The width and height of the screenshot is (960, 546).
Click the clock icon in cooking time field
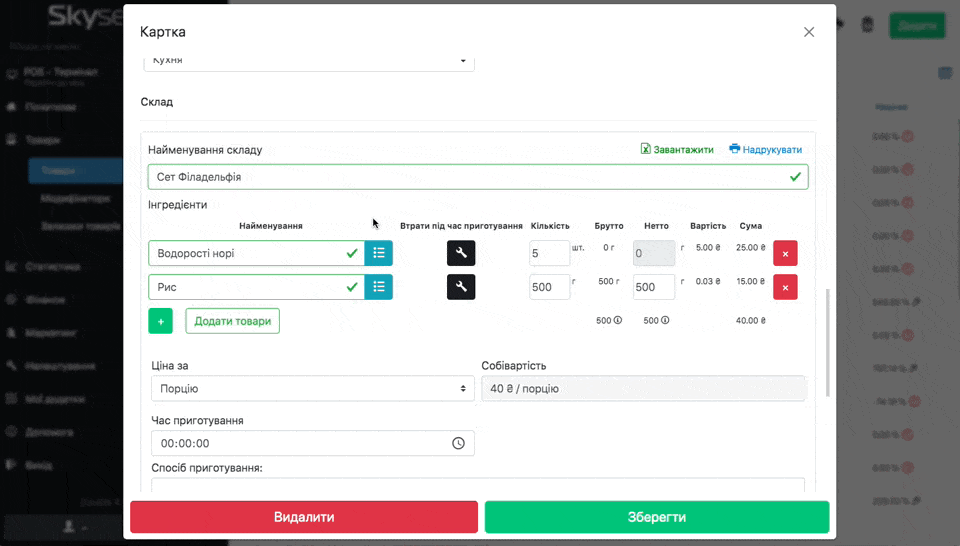(x=458, y=443)
